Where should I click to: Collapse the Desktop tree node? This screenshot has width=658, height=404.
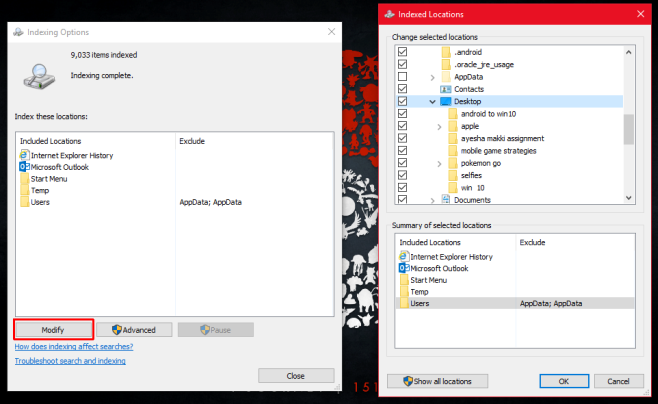click(x=432, y=102)
